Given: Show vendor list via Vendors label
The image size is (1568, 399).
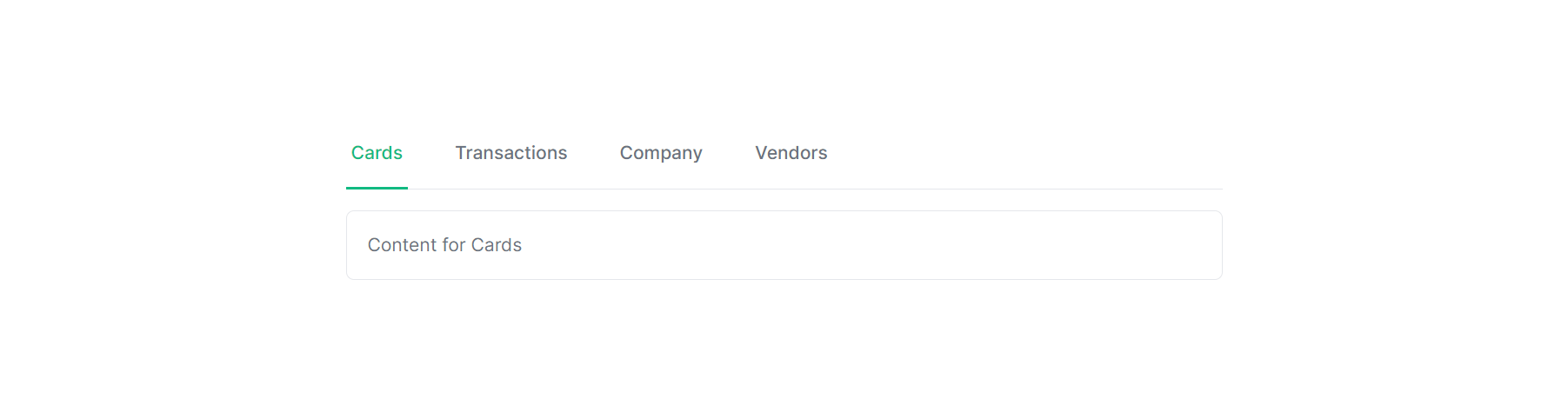Looking at the screenshot, I should [x=791, y=153].
